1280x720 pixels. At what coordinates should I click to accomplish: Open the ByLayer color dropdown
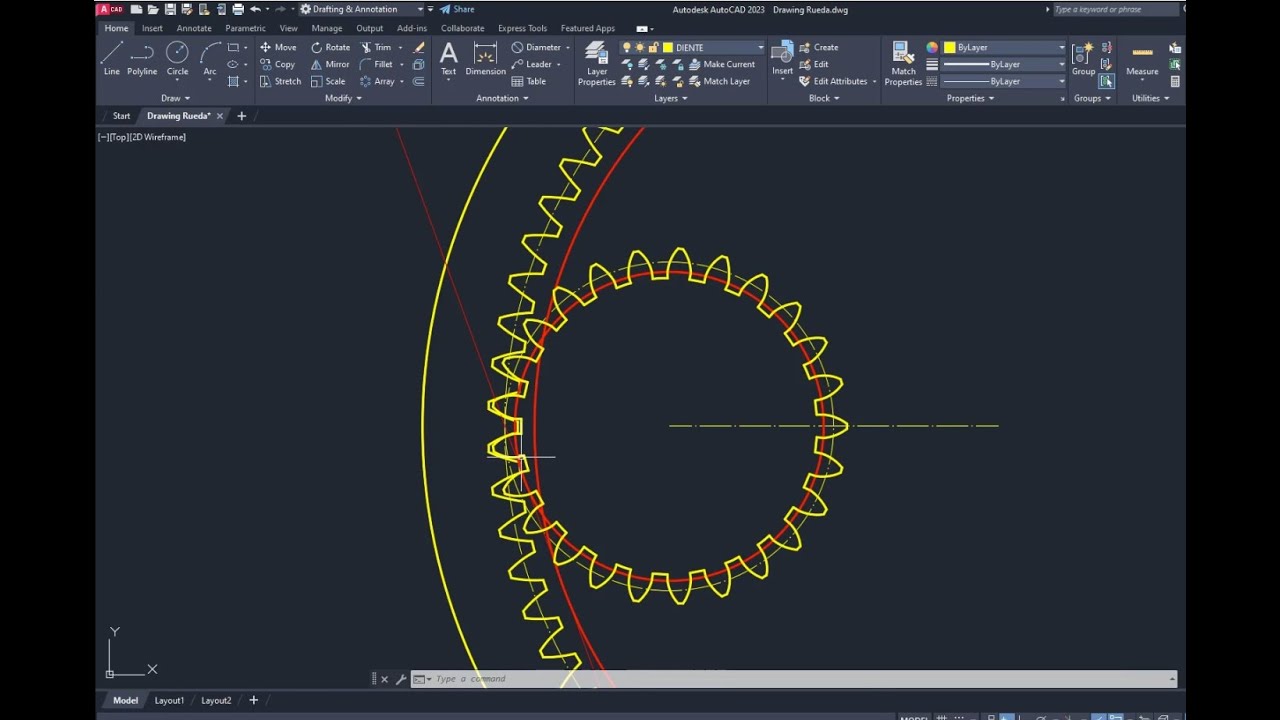coord(1061,47)
